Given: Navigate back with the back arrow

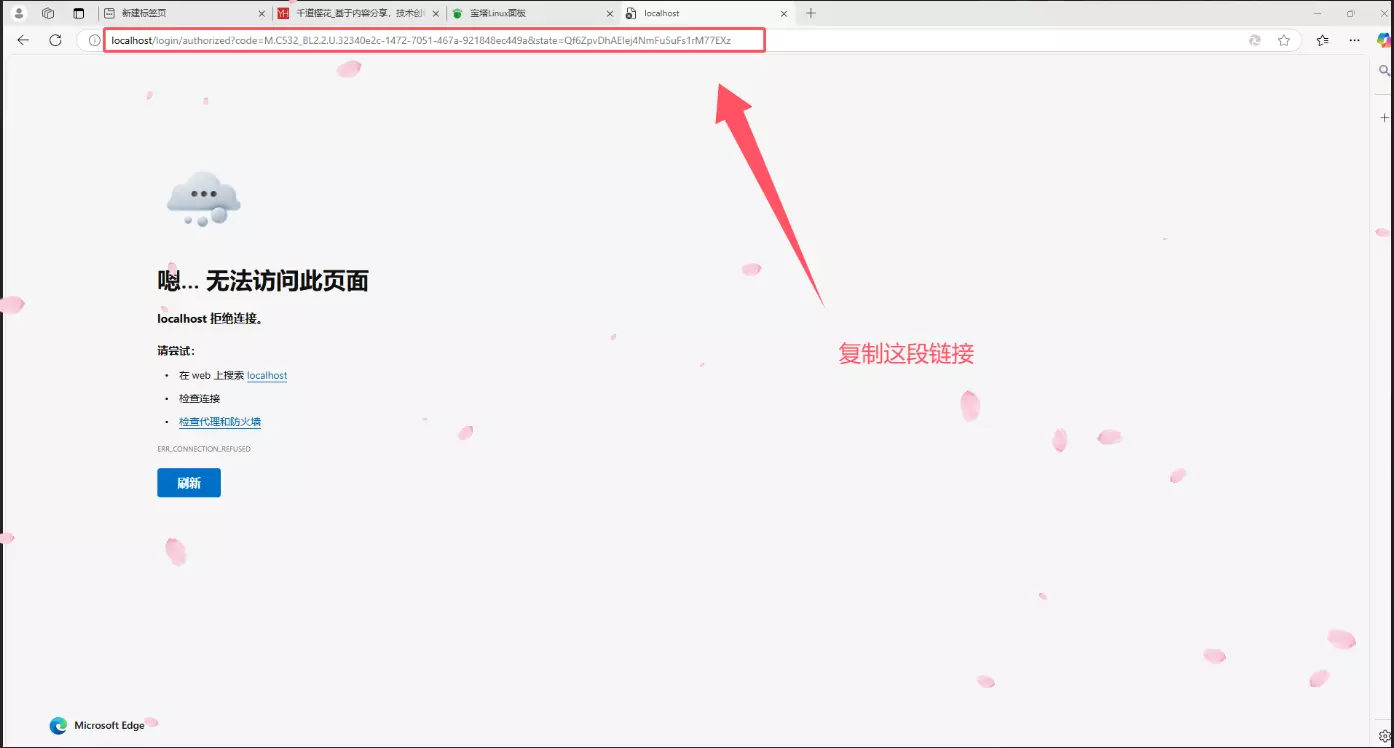Looking at the screenshot, I should (x=23, y=40).
